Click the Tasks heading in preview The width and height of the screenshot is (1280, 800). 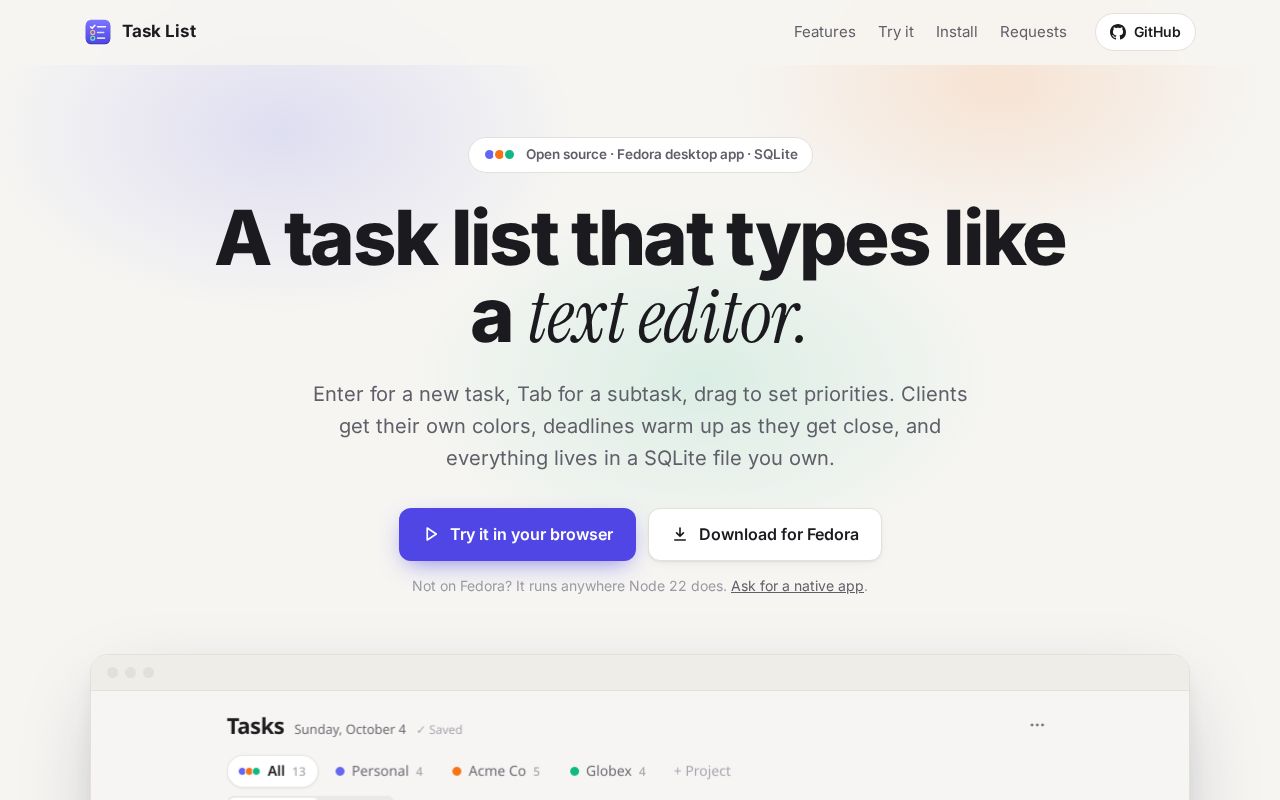tap(255, 726)
